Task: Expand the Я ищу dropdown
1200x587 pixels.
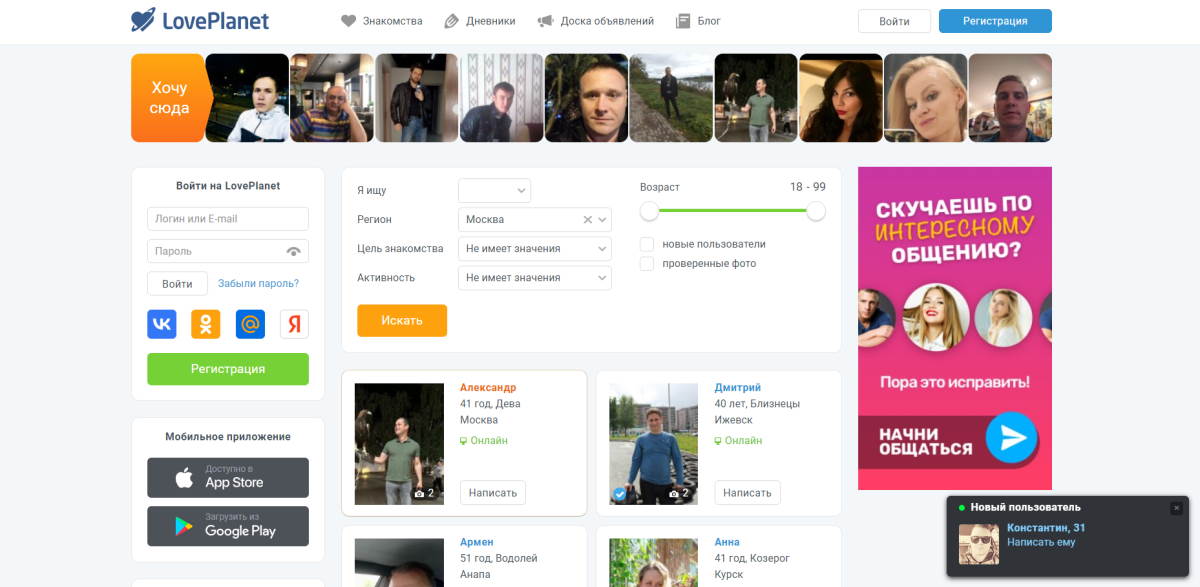Action: point(494,191)
